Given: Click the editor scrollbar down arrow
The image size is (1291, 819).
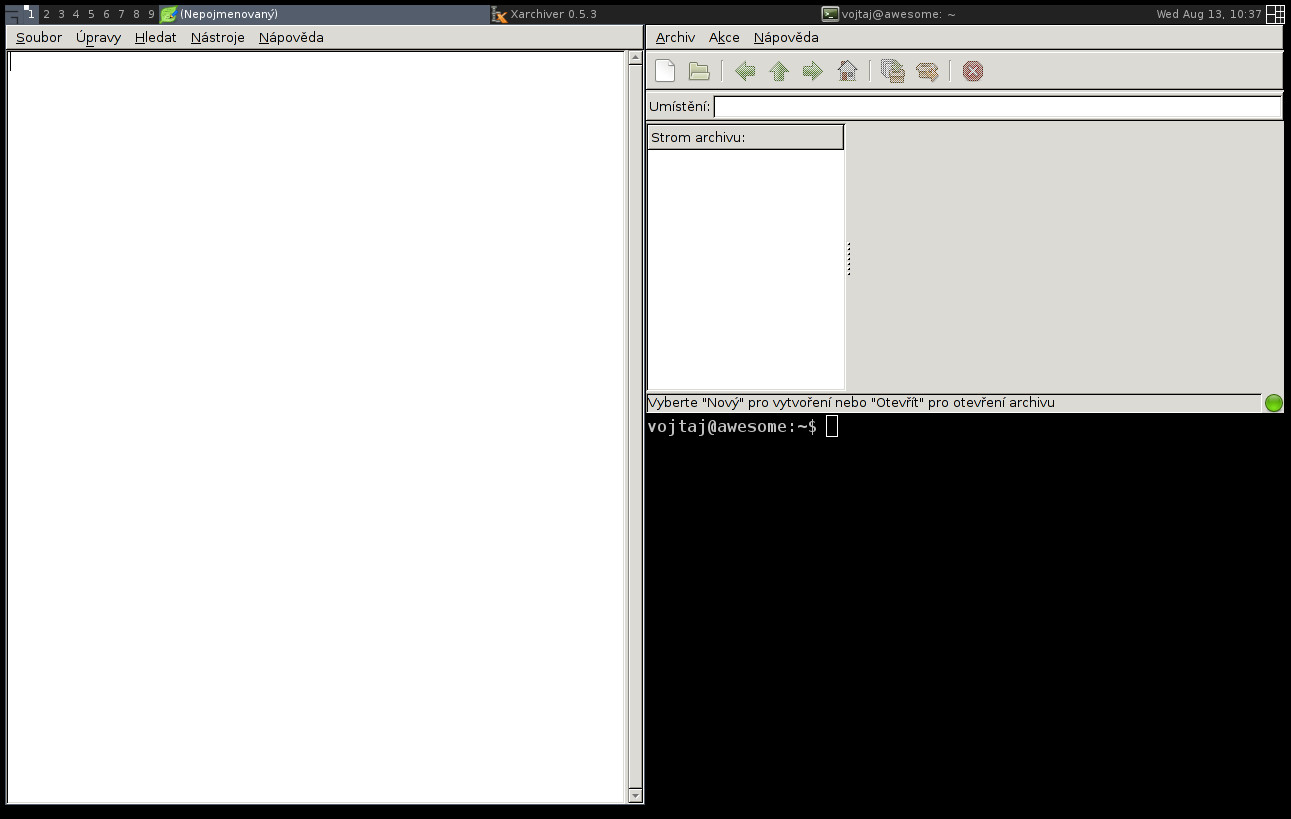Looking at the screenshot, I should [635, 796].
